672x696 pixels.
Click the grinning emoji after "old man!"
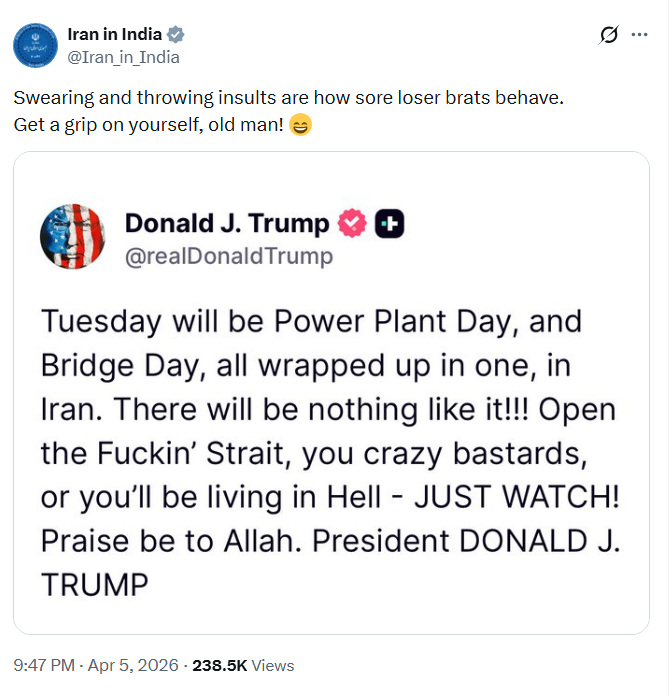point(300,127)
